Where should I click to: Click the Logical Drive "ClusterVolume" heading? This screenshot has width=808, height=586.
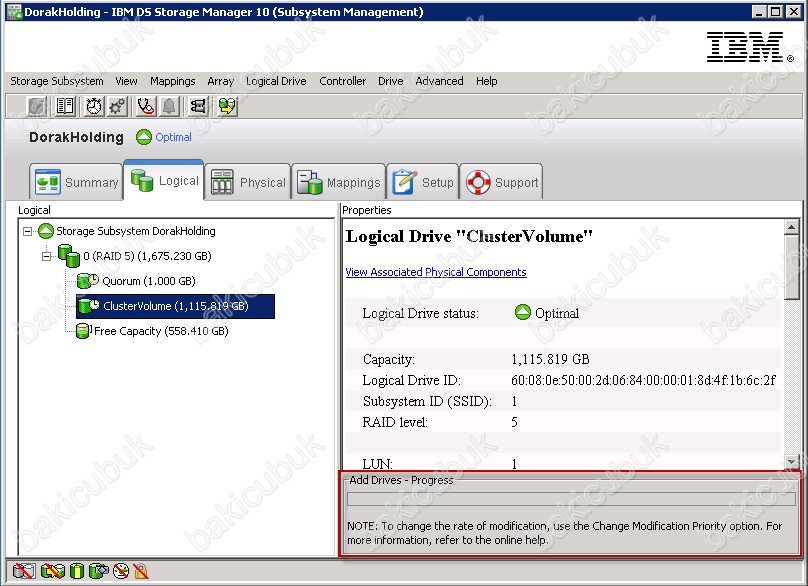tap(469, 236)
